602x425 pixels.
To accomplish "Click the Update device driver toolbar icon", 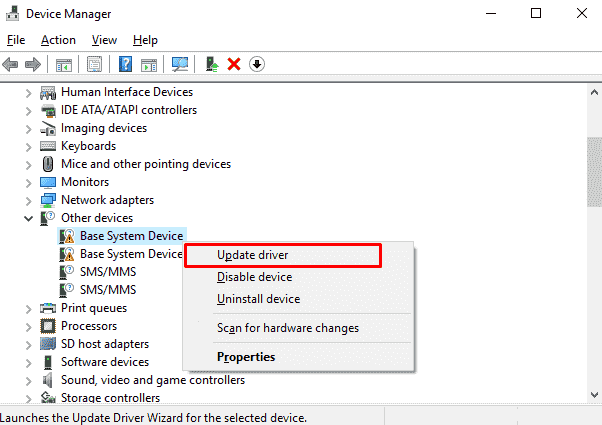I will 212,64.
